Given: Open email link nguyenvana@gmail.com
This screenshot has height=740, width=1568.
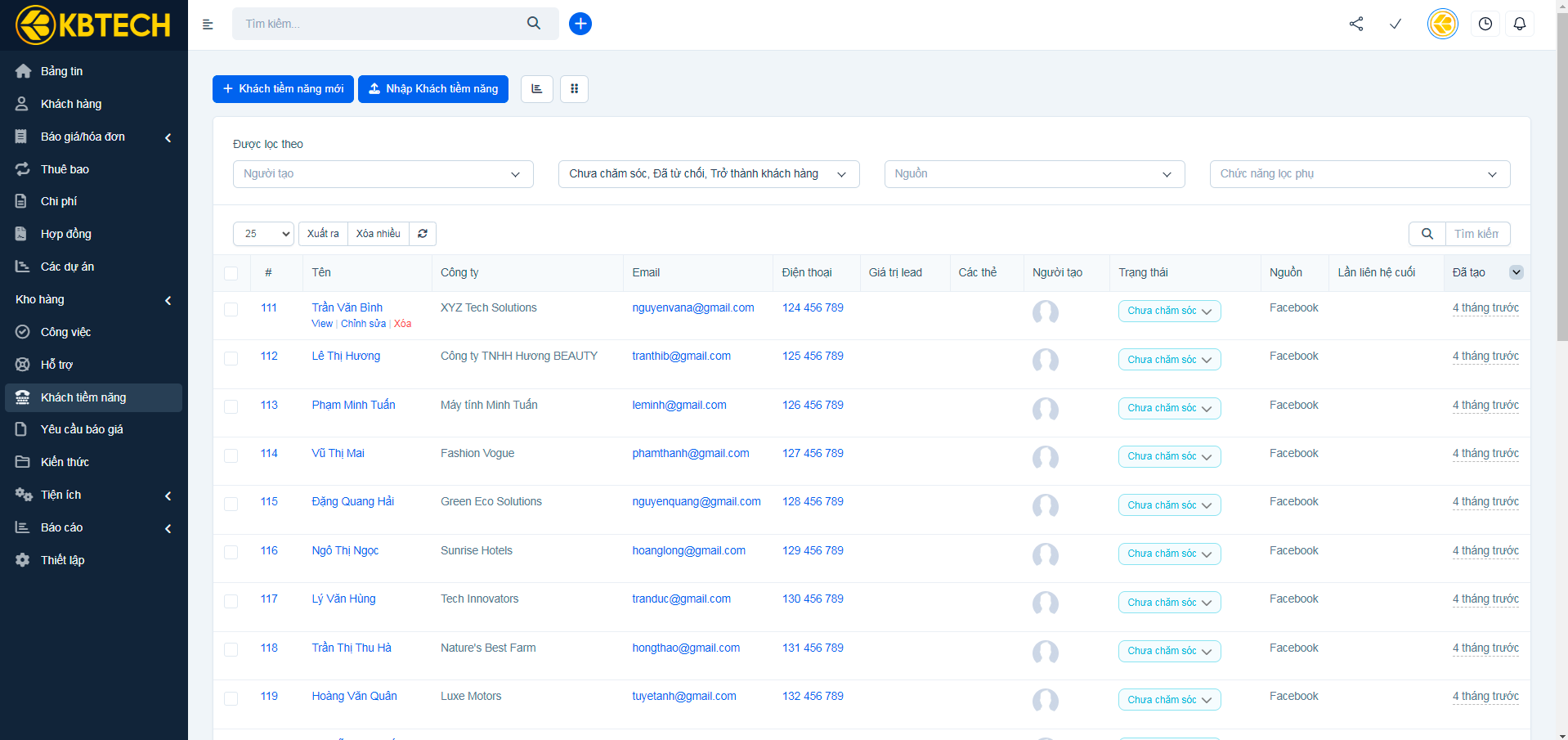Looking at the screenshot, I should pyautogui.click(x=692, y=307).
